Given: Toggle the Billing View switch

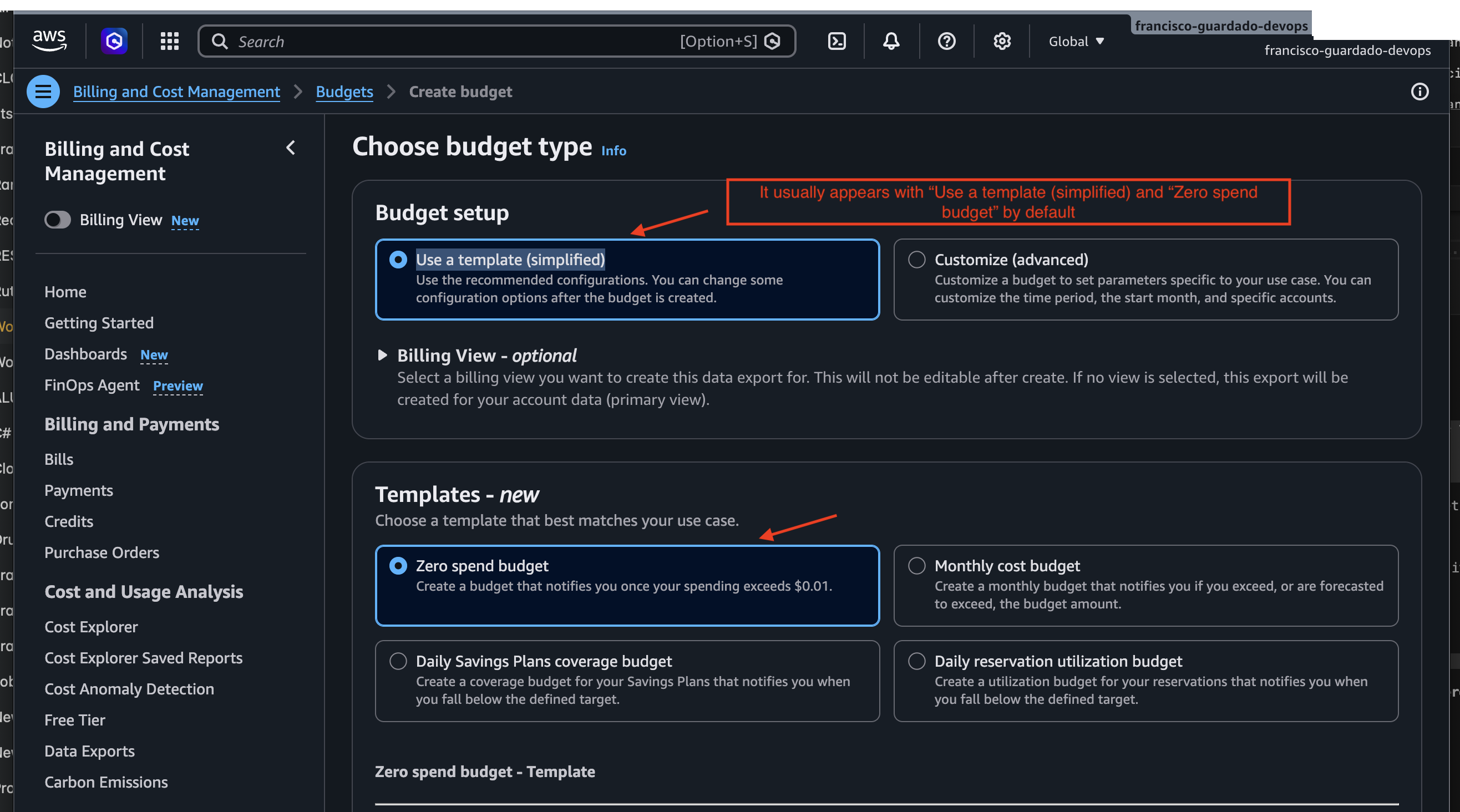Looking at the screenshot, I should point(58,220).
